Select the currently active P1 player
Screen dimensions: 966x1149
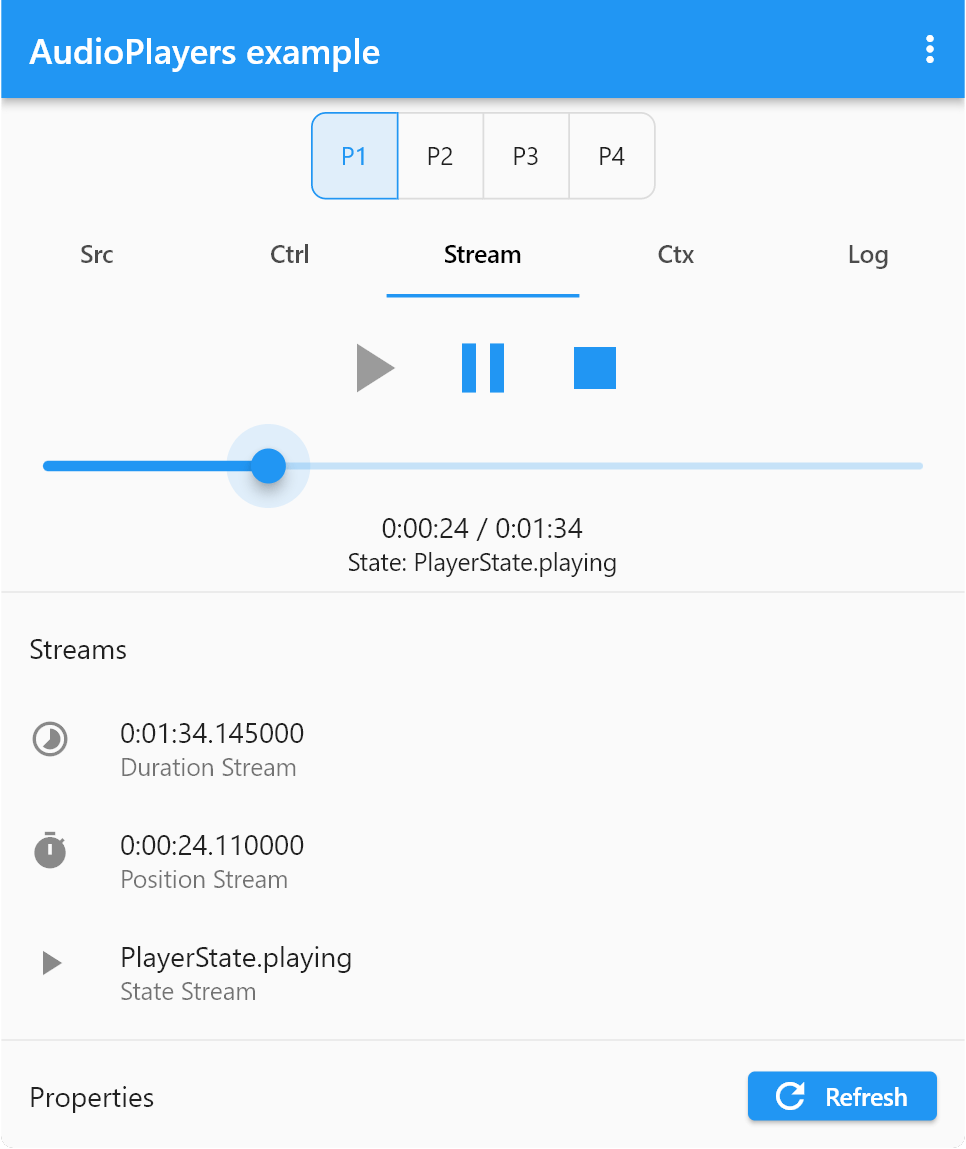click(355, 155)
